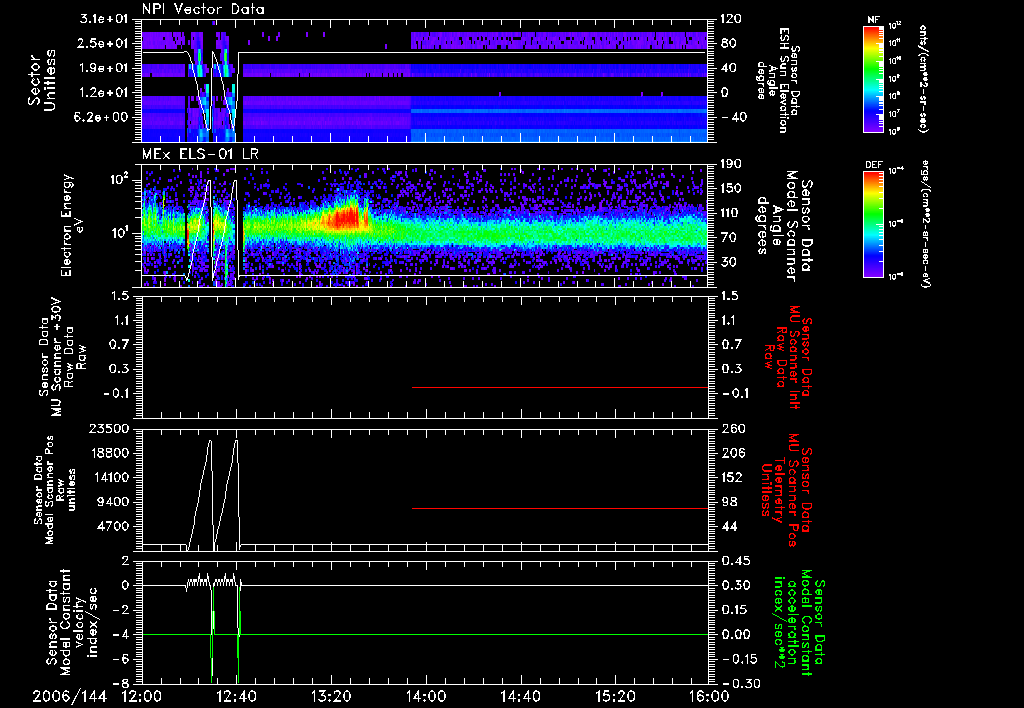Click the red 'MU Scanner Pos Telemetry' axis title
This screenshot has width=1024, height=708.
coord(787,490)
